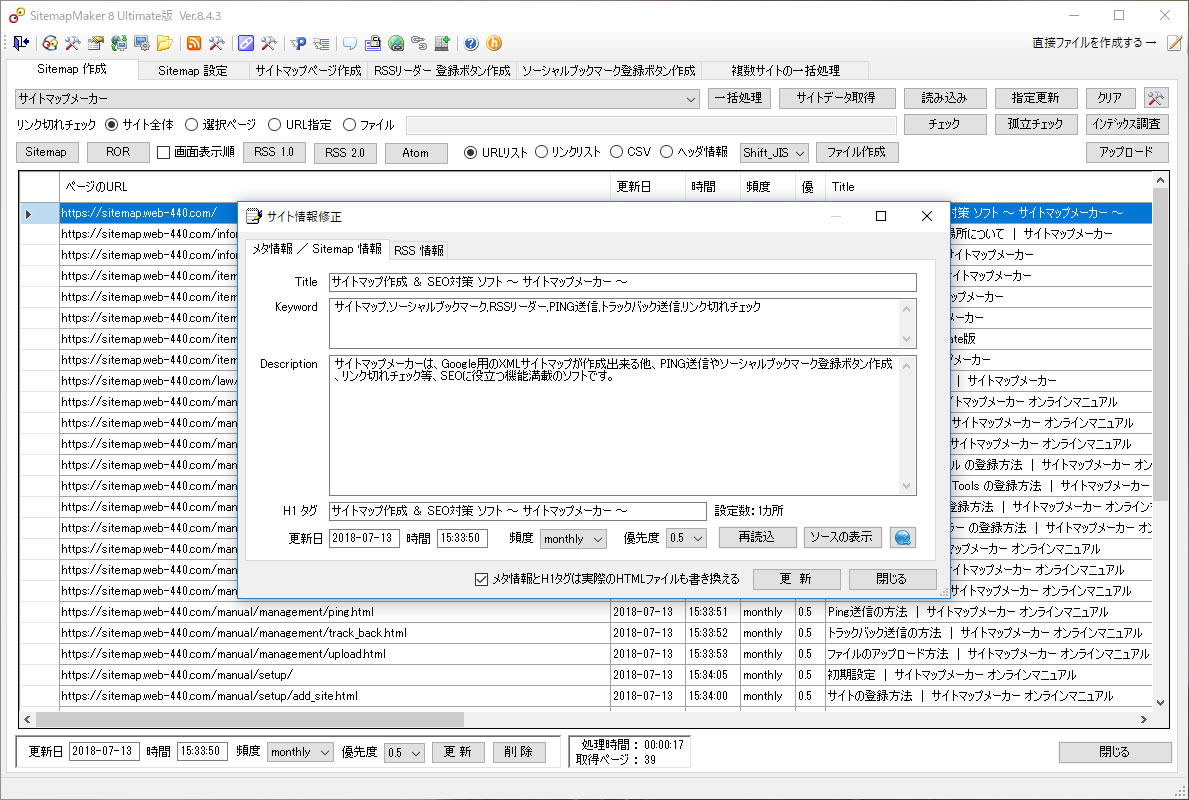Switch to 複数サイトの一括処理 tab
Image resolution: width=1189 pixels, height=800 pixels.
(x=785, y=71)
